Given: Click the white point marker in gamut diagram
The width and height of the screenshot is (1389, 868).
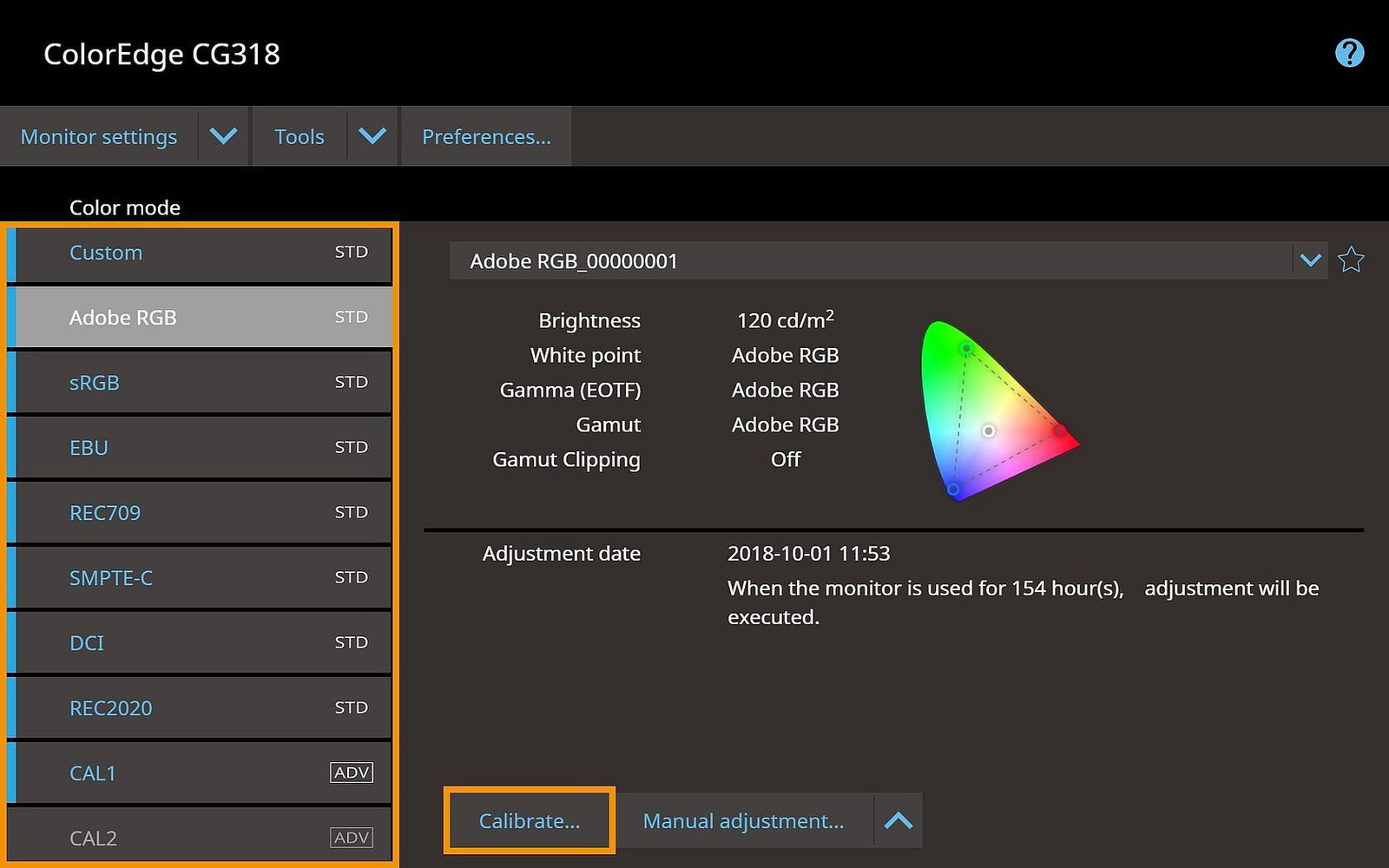Looking at the screenshot, I should [x=988, y=431].
